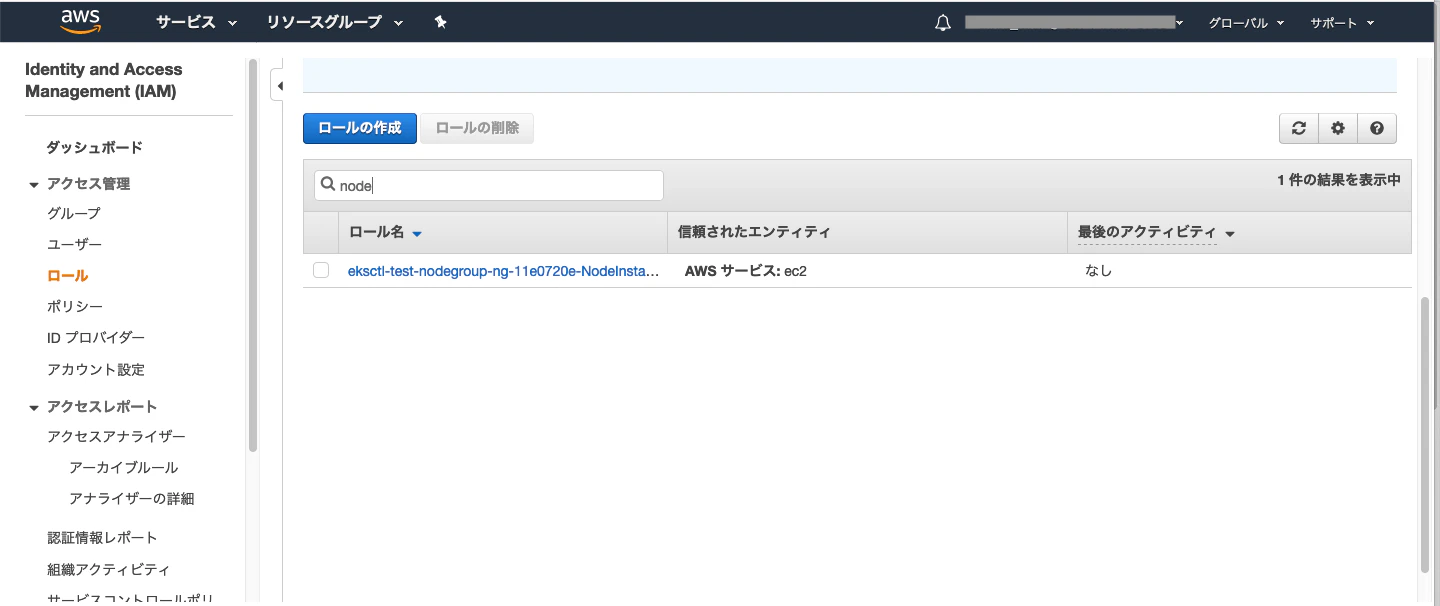Open the サービス dropdown menu
Image resolution: width=1440 pixels, height=606 pixels.
[x=188, y=21]
